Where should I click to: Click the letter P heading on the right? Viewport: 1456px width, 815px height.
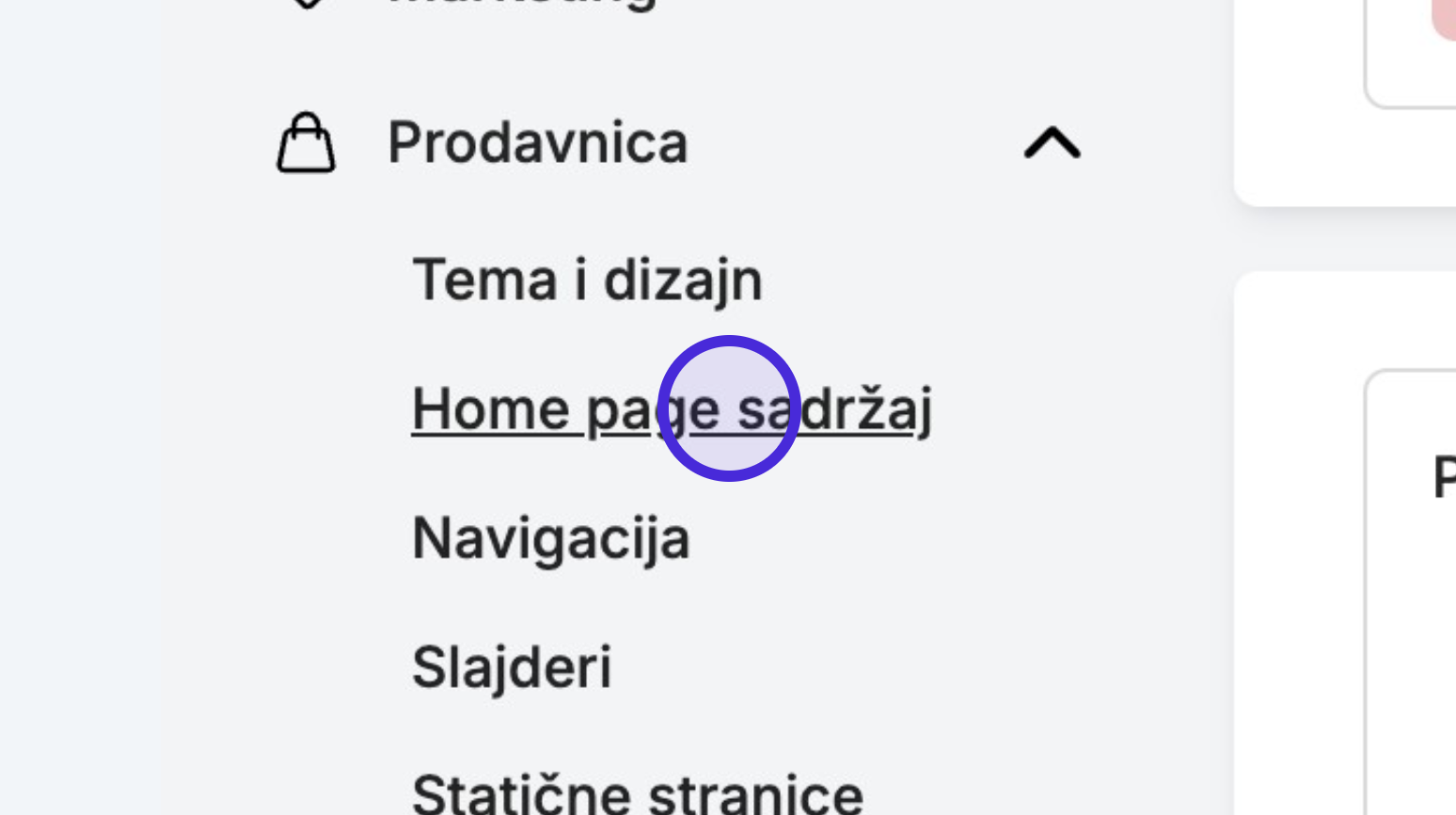[1445, 476]
